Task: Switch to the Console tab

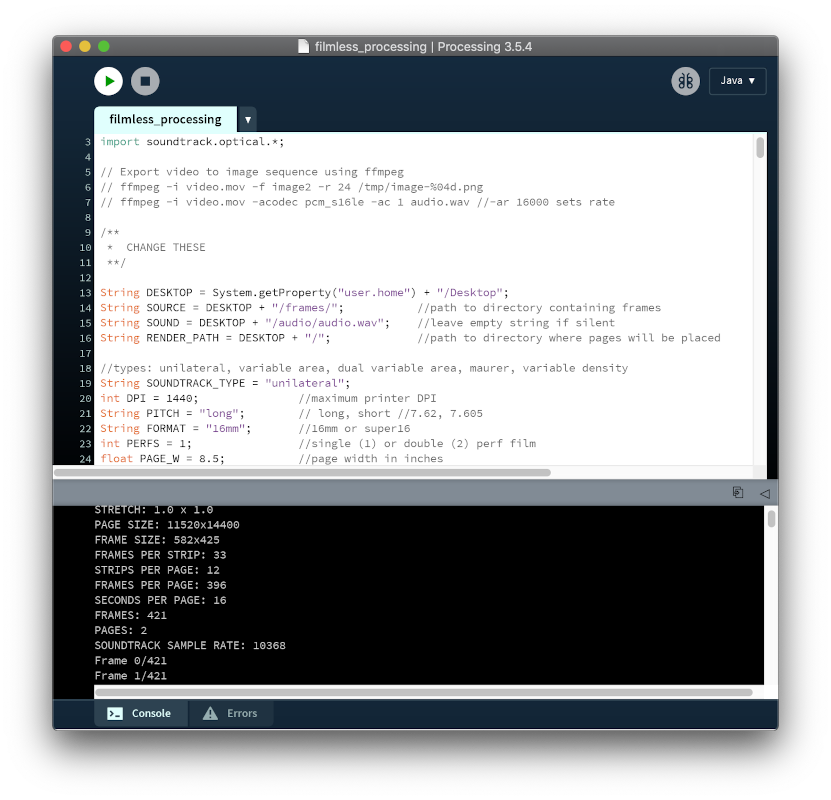Action: [x=140, y=713]
